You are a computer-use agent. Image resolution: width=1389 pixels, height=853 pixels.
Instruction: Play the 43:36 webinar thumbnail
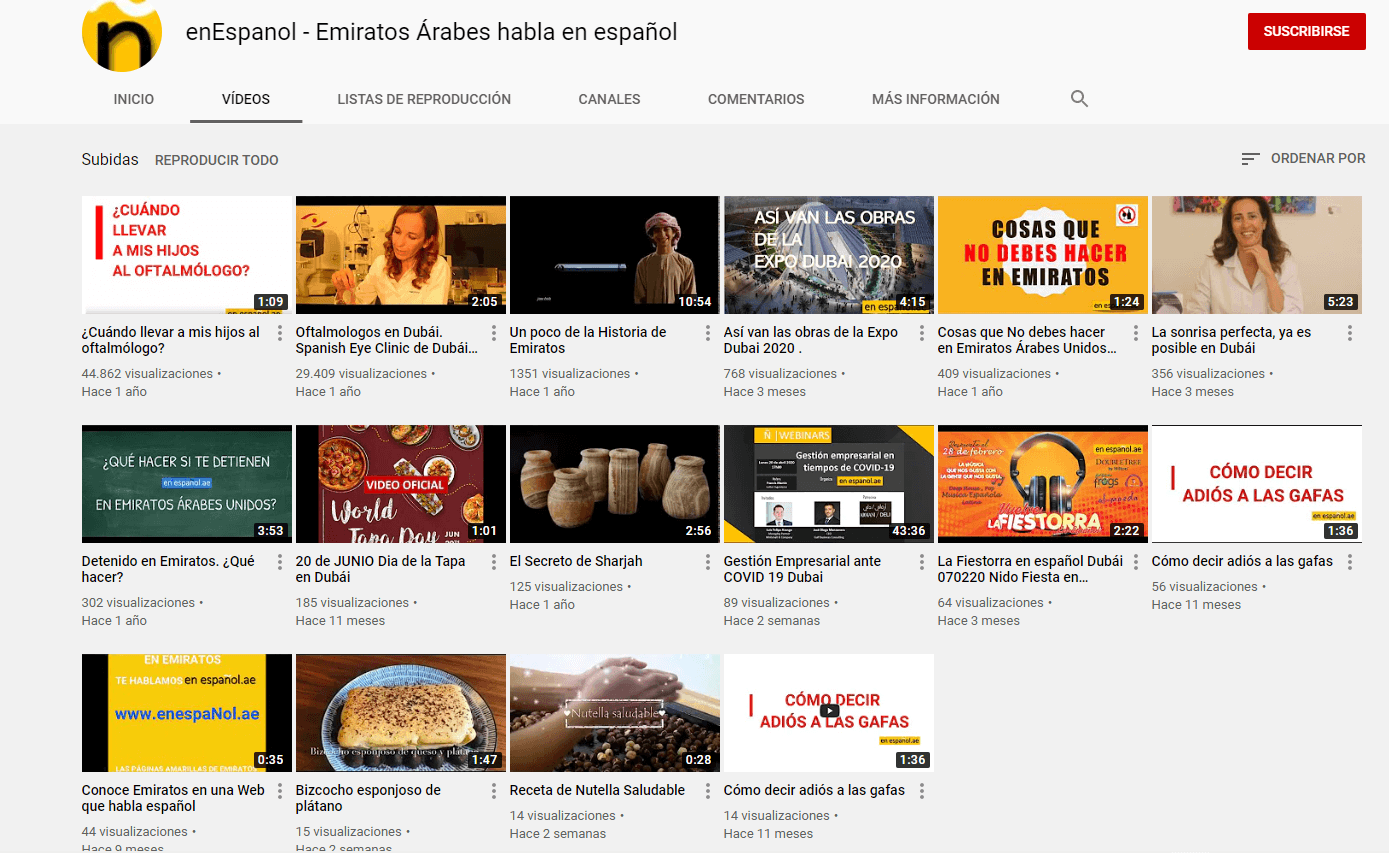tap(829, 484)
